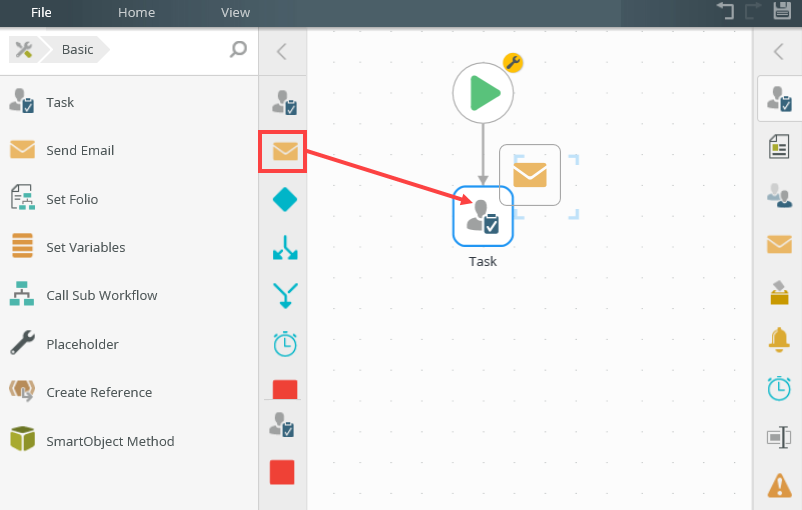Open the clock Deadline tab in right panel
The height and width of the screenshot is (510, 802).
[x=779, y=388]
